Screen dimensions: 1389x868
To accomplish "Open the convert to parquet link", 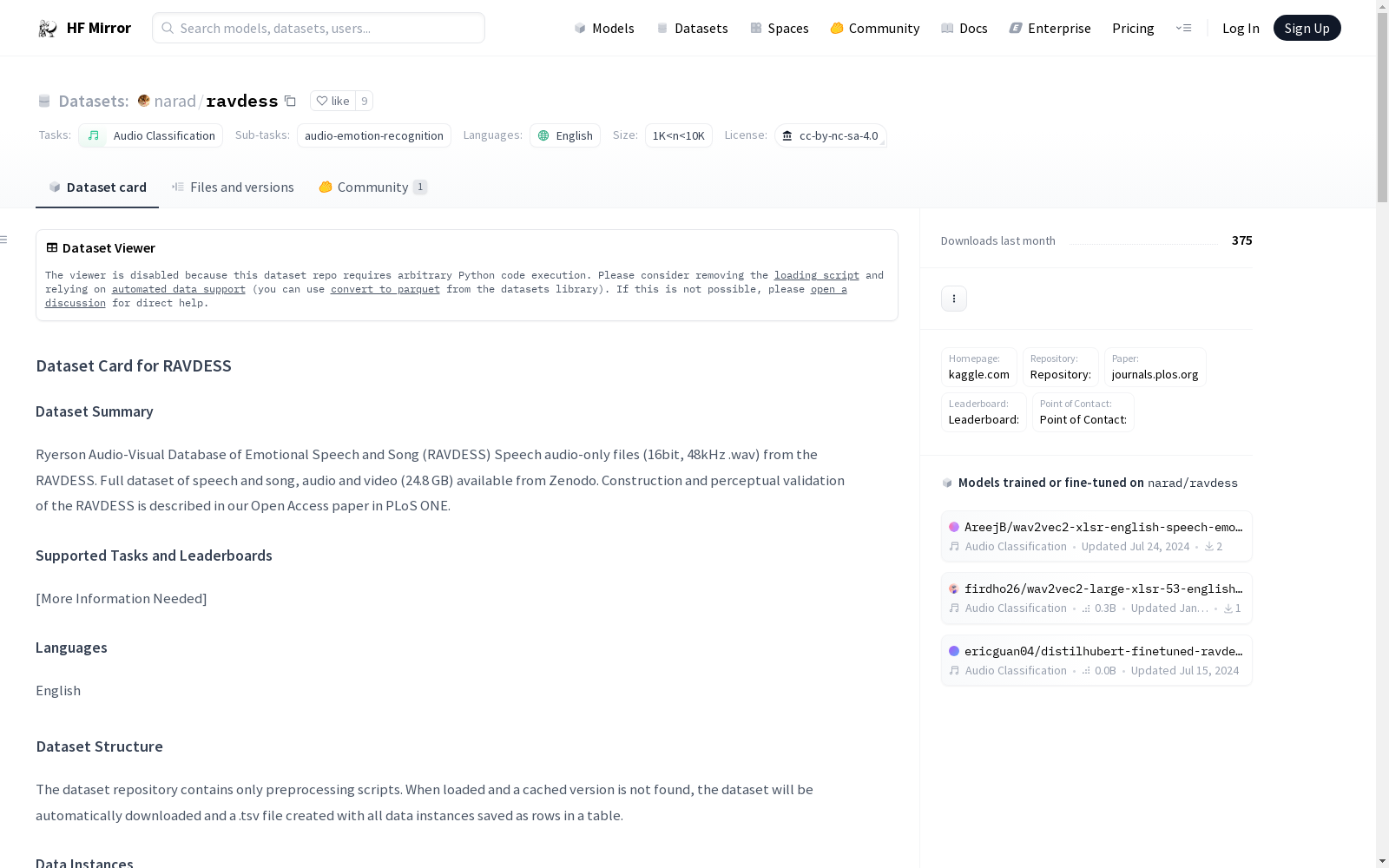I will pyautogui.click(x=385, y=289).
